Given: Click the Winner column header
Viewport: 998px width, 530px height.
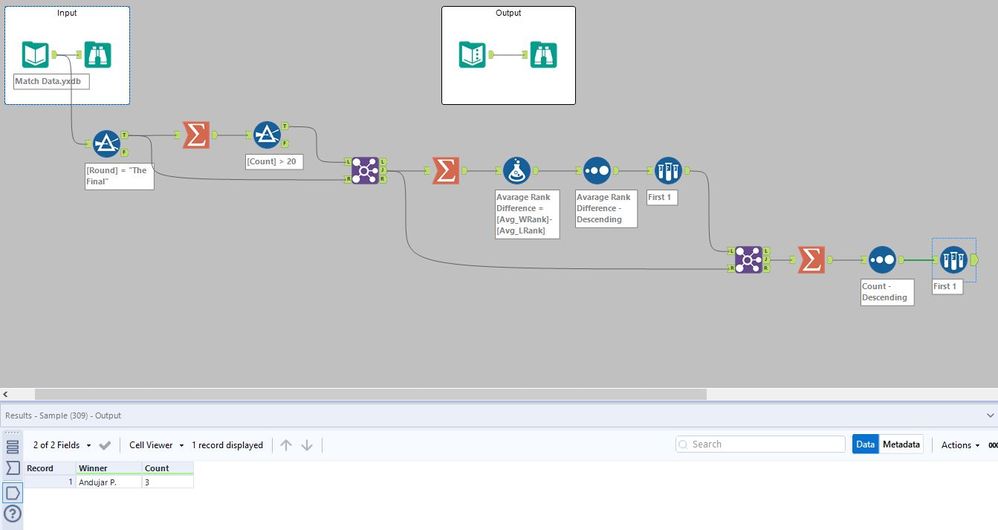Looking at the screenshot, I should (109, 468).
